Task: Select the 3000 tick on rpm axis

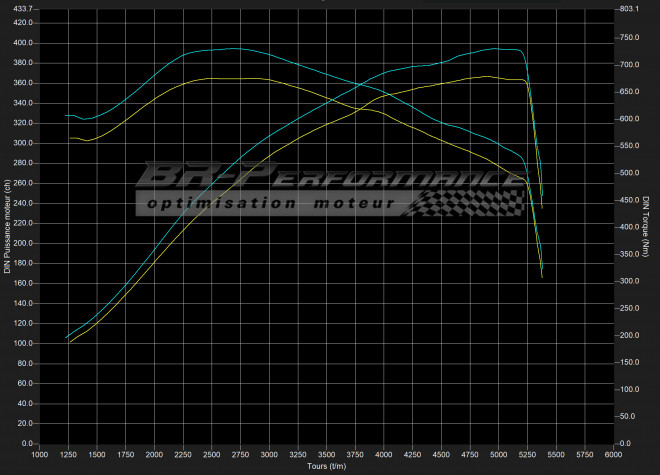Action: pos(268,454)
